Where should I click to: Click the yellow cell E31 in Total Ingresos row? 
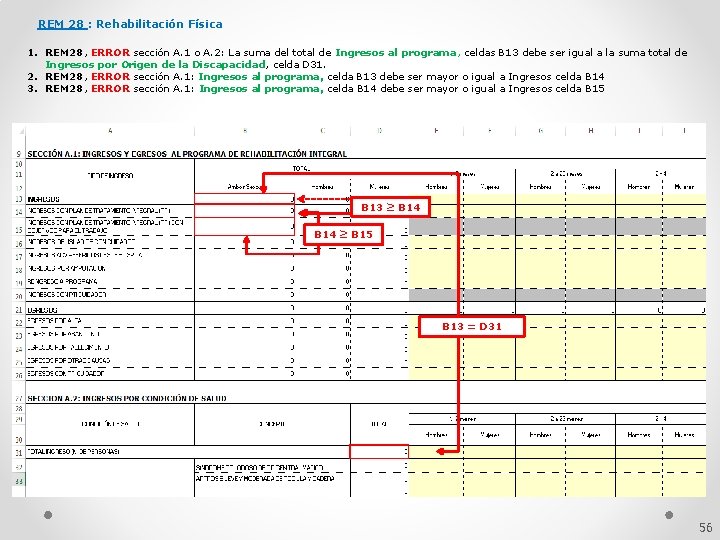pos(436,452)
